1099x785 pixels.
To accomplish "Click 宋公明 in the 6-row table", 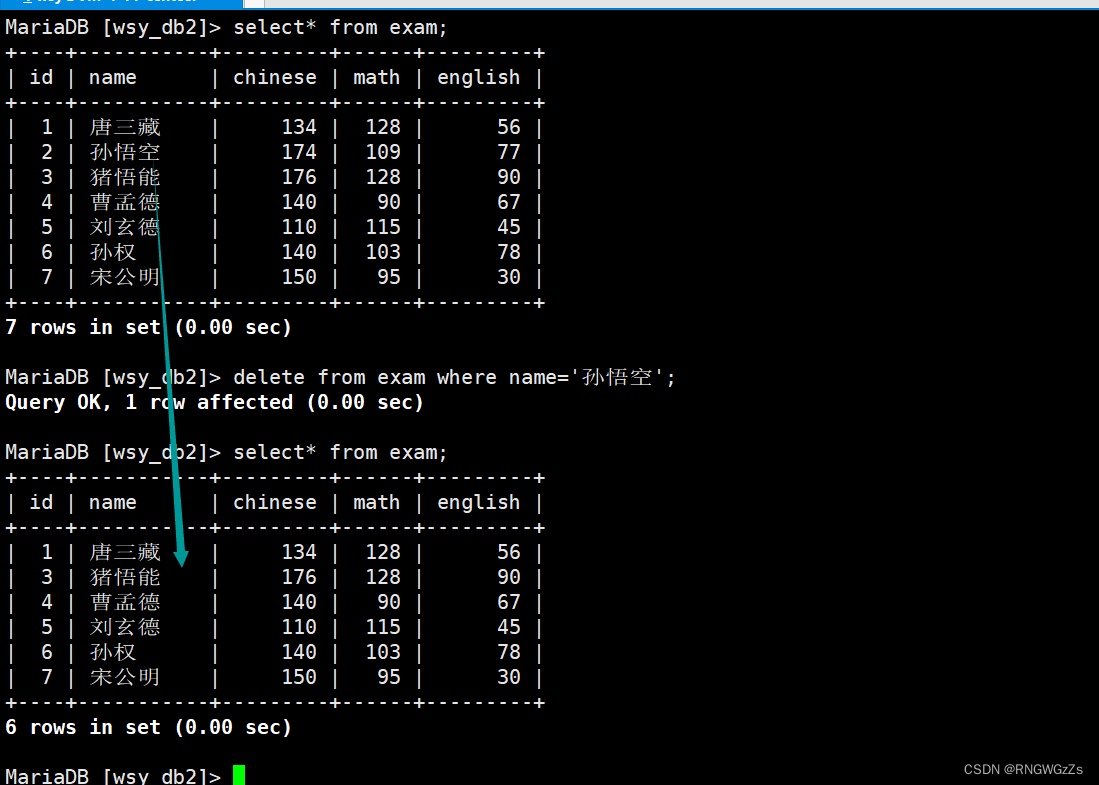I will click(x=125, y=677).
